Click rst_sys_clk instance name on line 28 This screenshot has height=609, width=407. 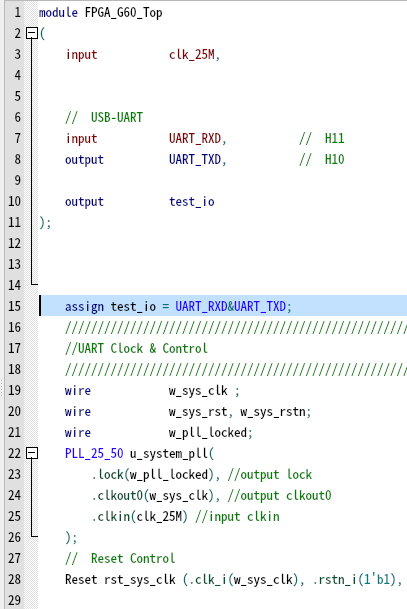click(140, 579)
